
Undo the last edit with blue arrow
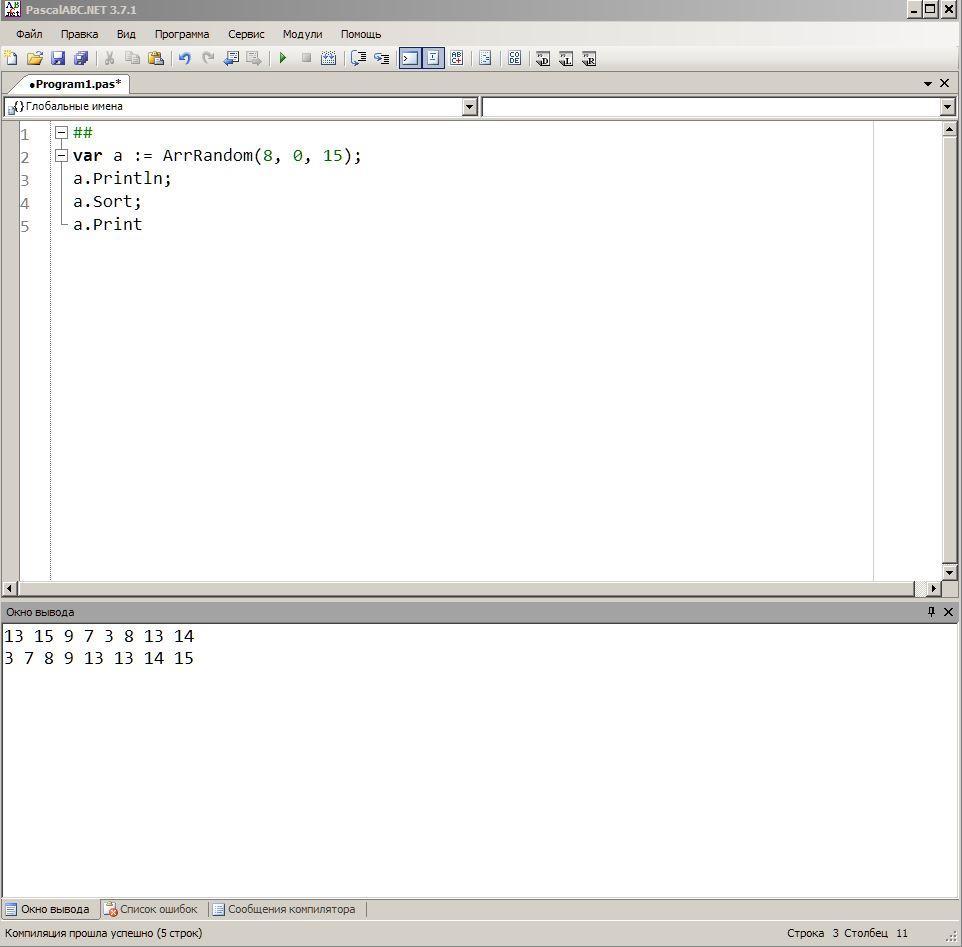tap(185, 58)
